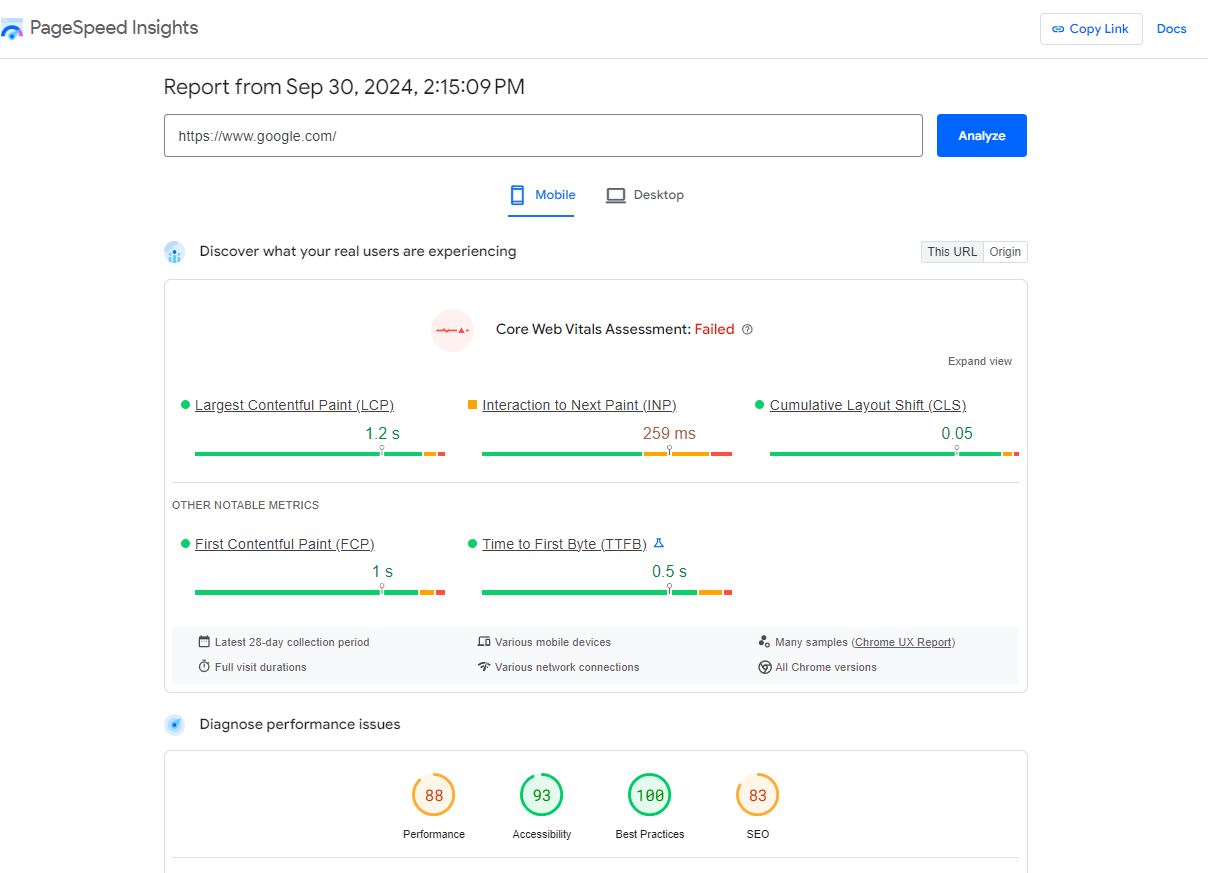Click the TTFB value 0.5 s
This screenshot has width=1208, height=873.
tap(669, 572)
